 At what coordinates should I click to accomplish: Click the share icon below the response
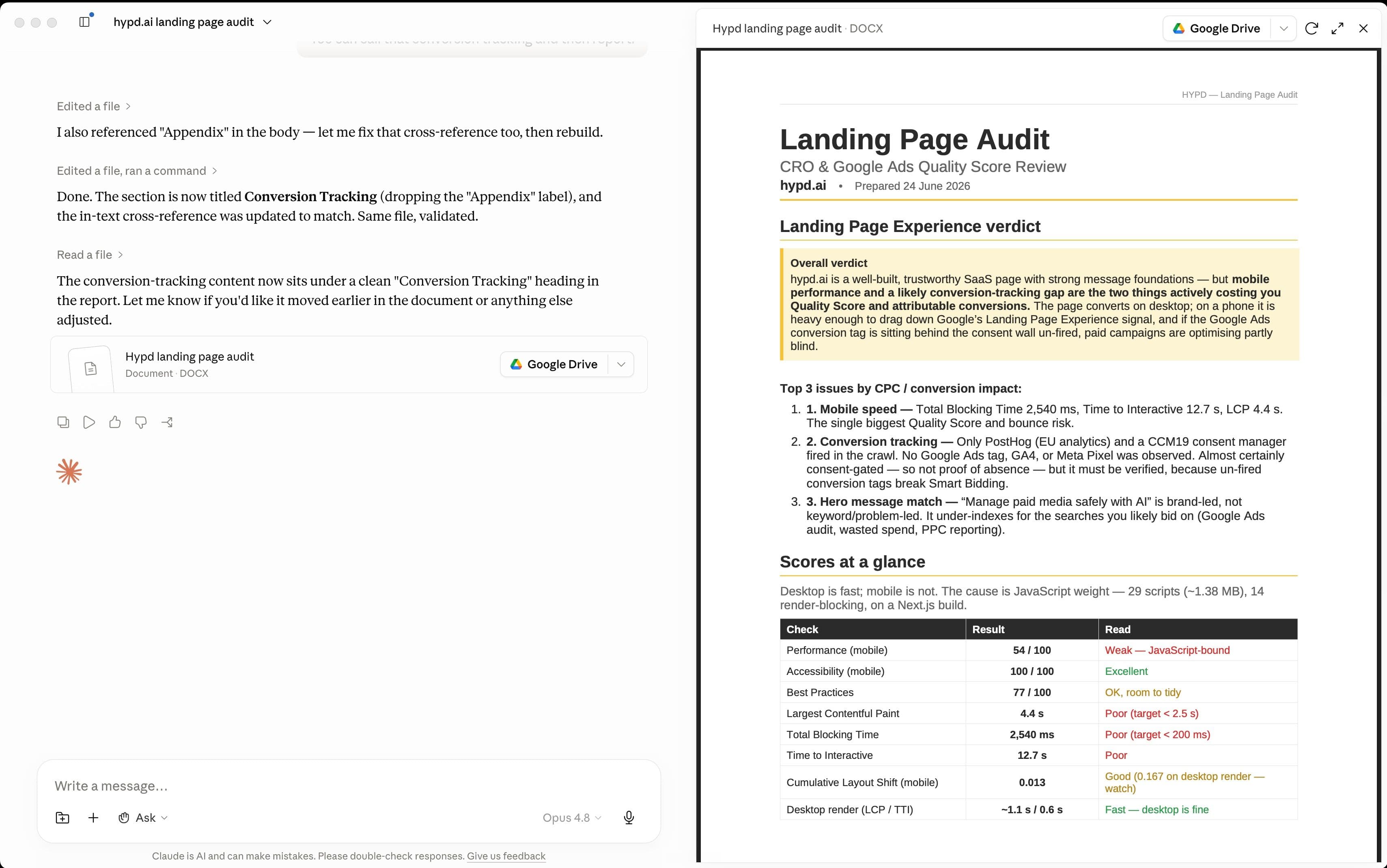tap(167, 423)
